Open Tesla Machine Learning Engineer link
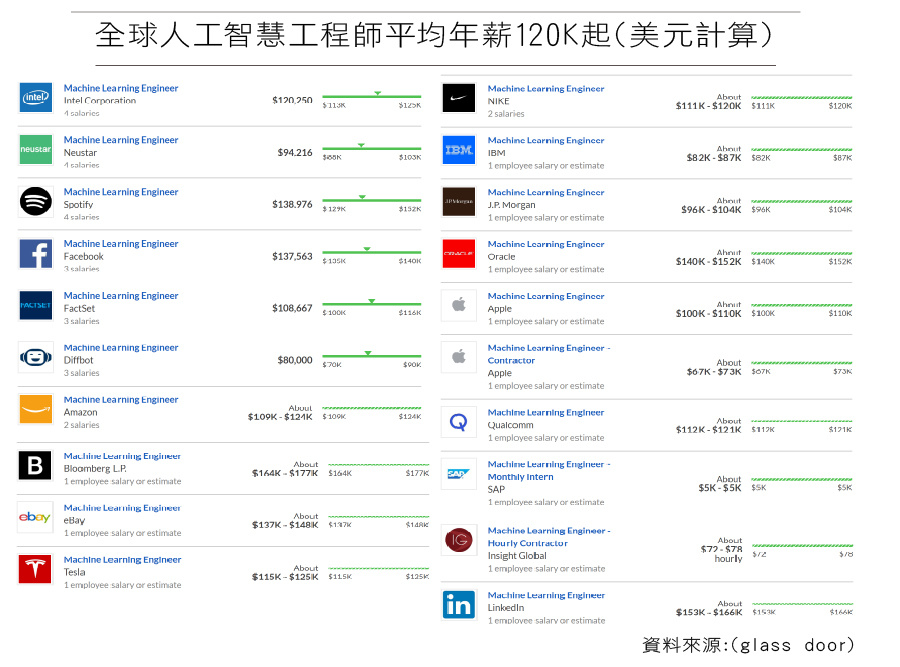The image size is (900, 667). pyautogui.click(x=122, y=560)
